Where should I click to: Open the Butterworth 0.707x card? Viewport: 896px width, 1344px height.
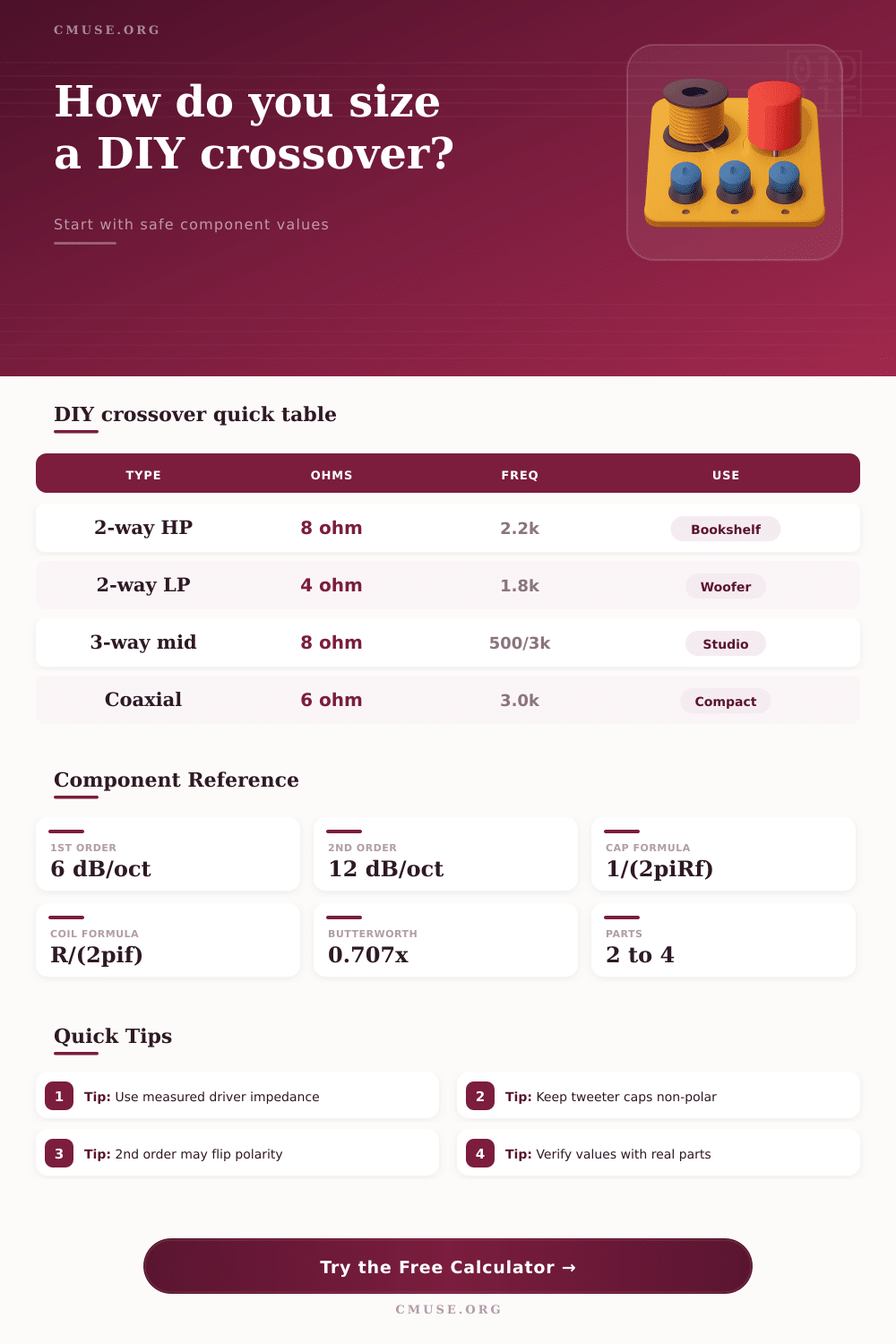pos(445,940)
